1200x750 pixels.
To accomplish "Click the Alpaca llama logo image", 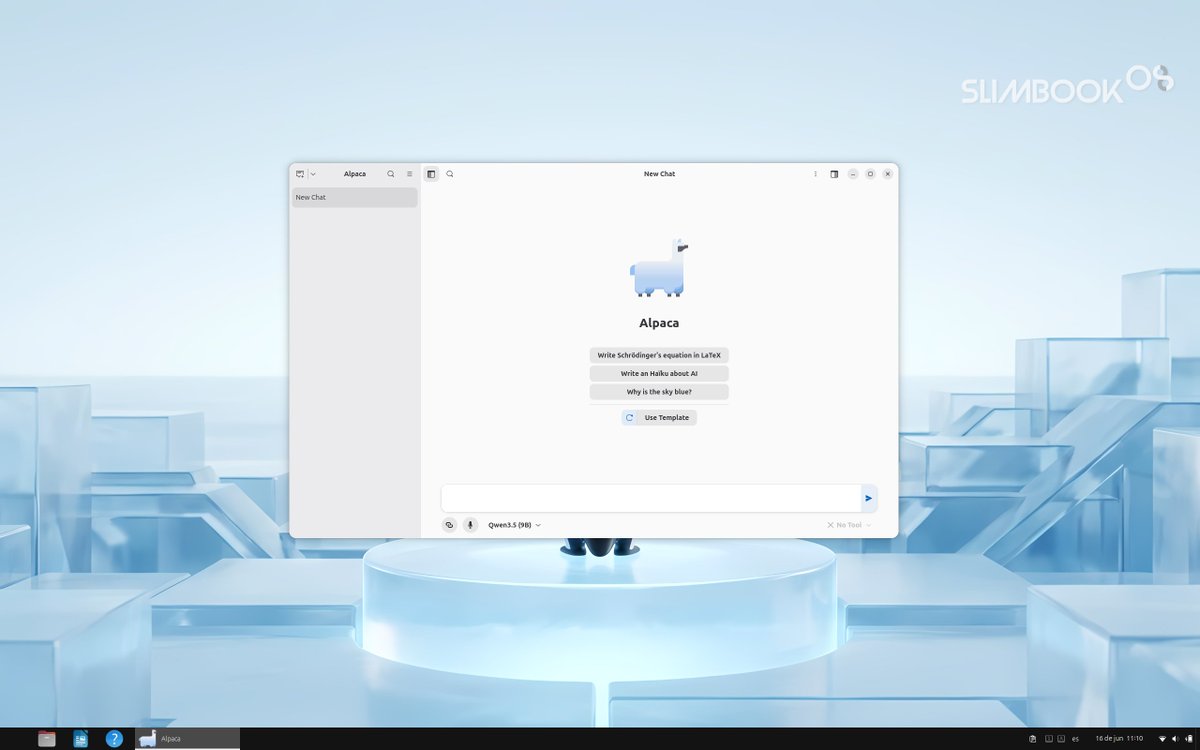I will [659, 268].
